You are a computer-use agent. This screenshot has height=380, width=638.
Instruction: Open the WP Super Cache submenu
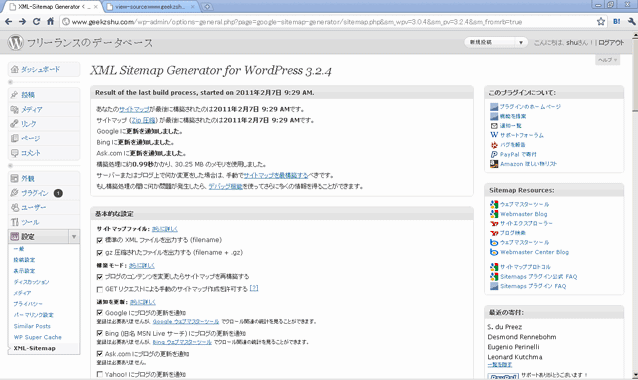point(37,337)
